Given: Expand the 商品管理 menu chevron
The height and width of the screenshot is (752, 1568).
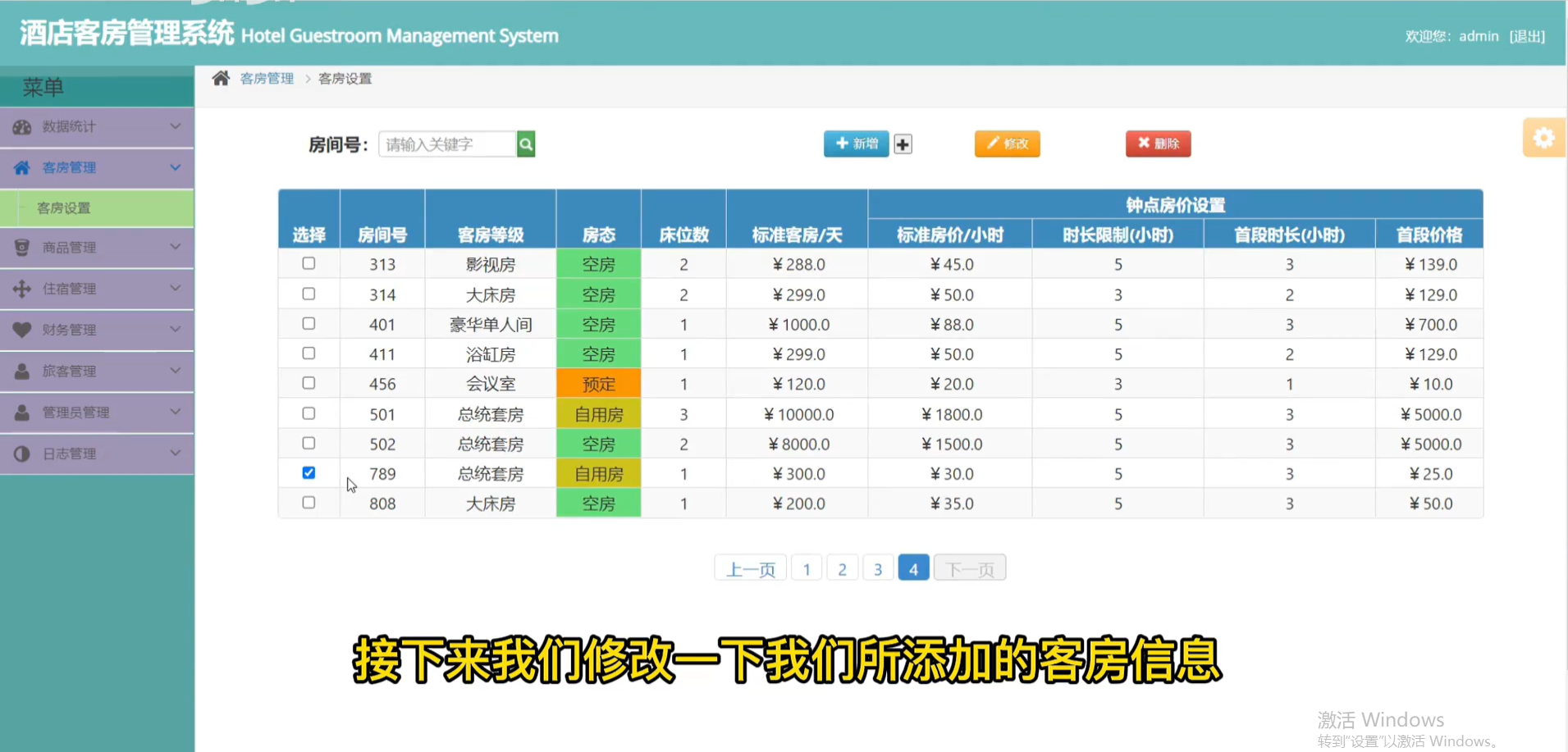Looking at the screenshot, I should [x=175, y=248].
